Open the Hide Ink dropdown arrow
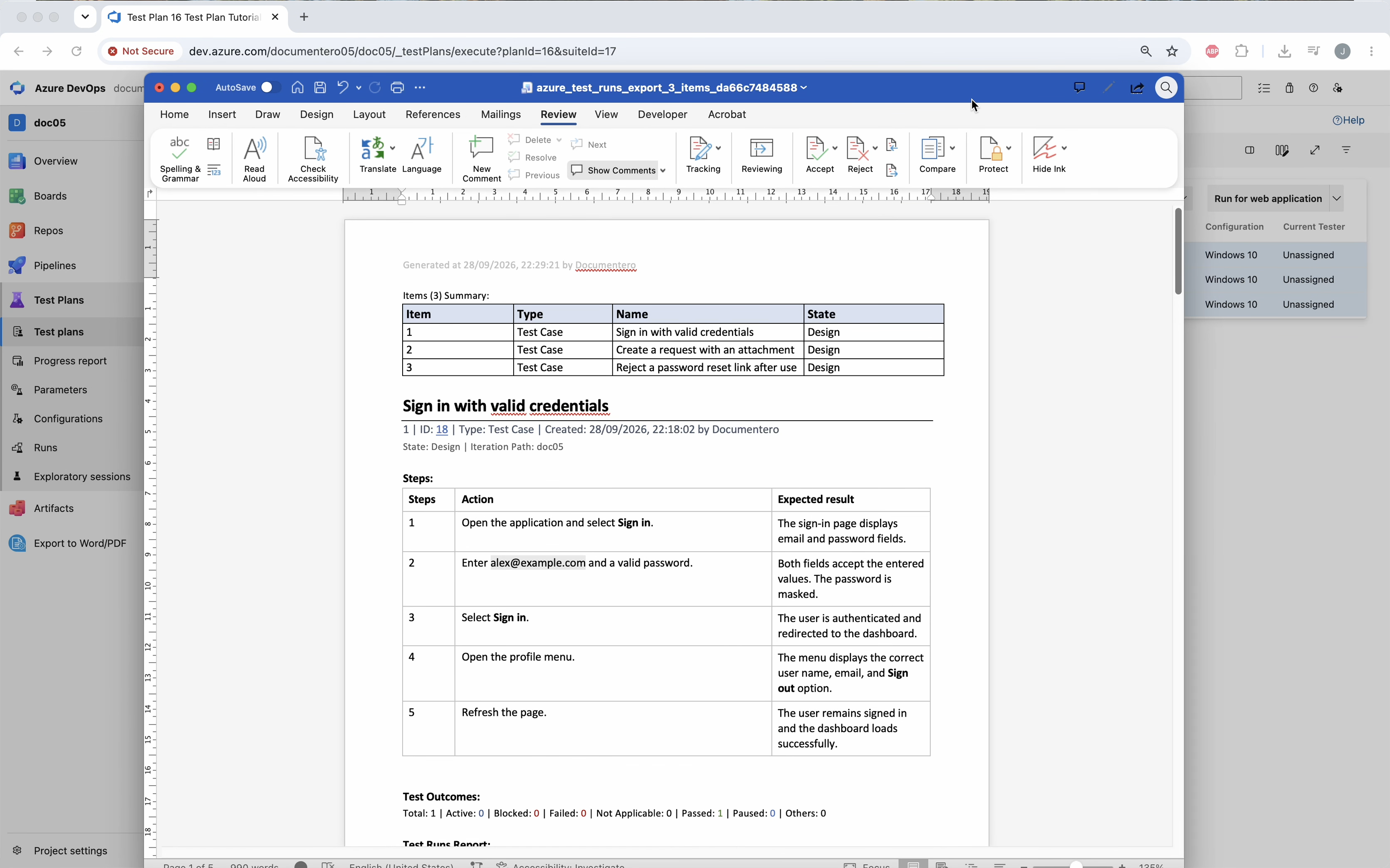 (1064, 148)
